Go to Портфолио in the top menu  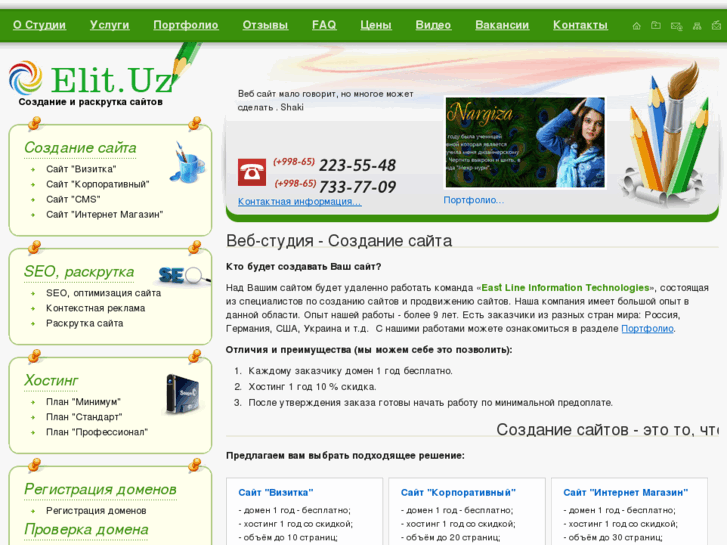(186, 25)
